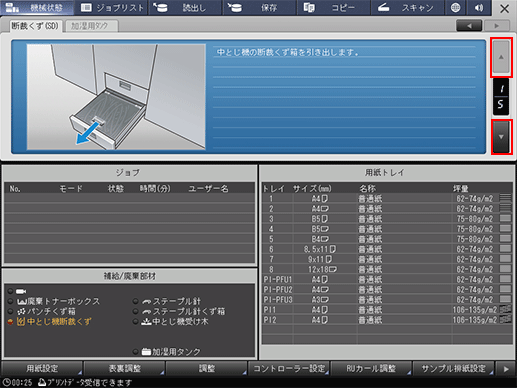
Task: Click the 坪量 weight column header
Action: [x=460, y=188]
